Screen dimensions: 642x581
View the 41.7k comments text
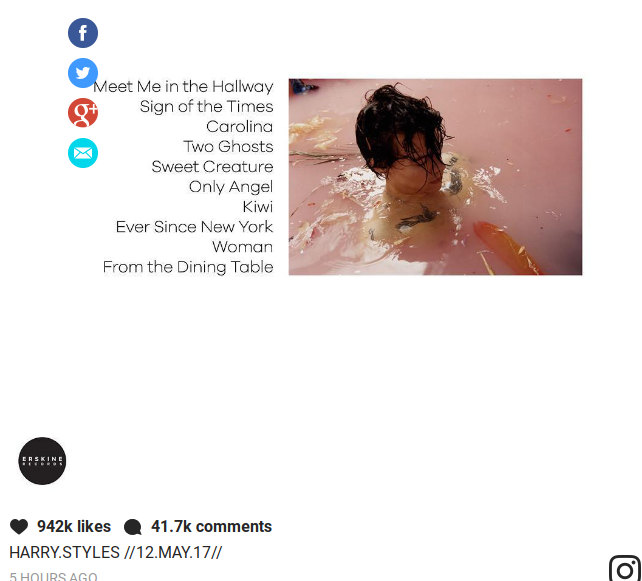211,526
